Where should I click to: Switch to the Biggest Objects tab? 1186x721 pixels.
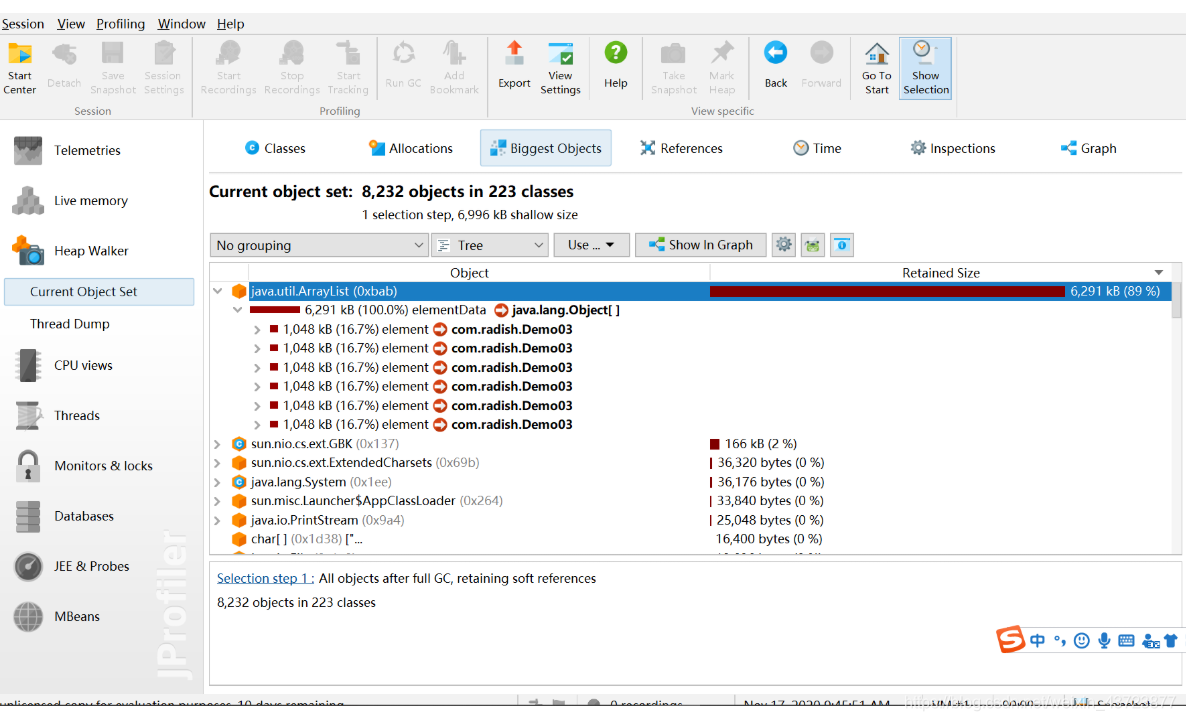pos(545,148)
